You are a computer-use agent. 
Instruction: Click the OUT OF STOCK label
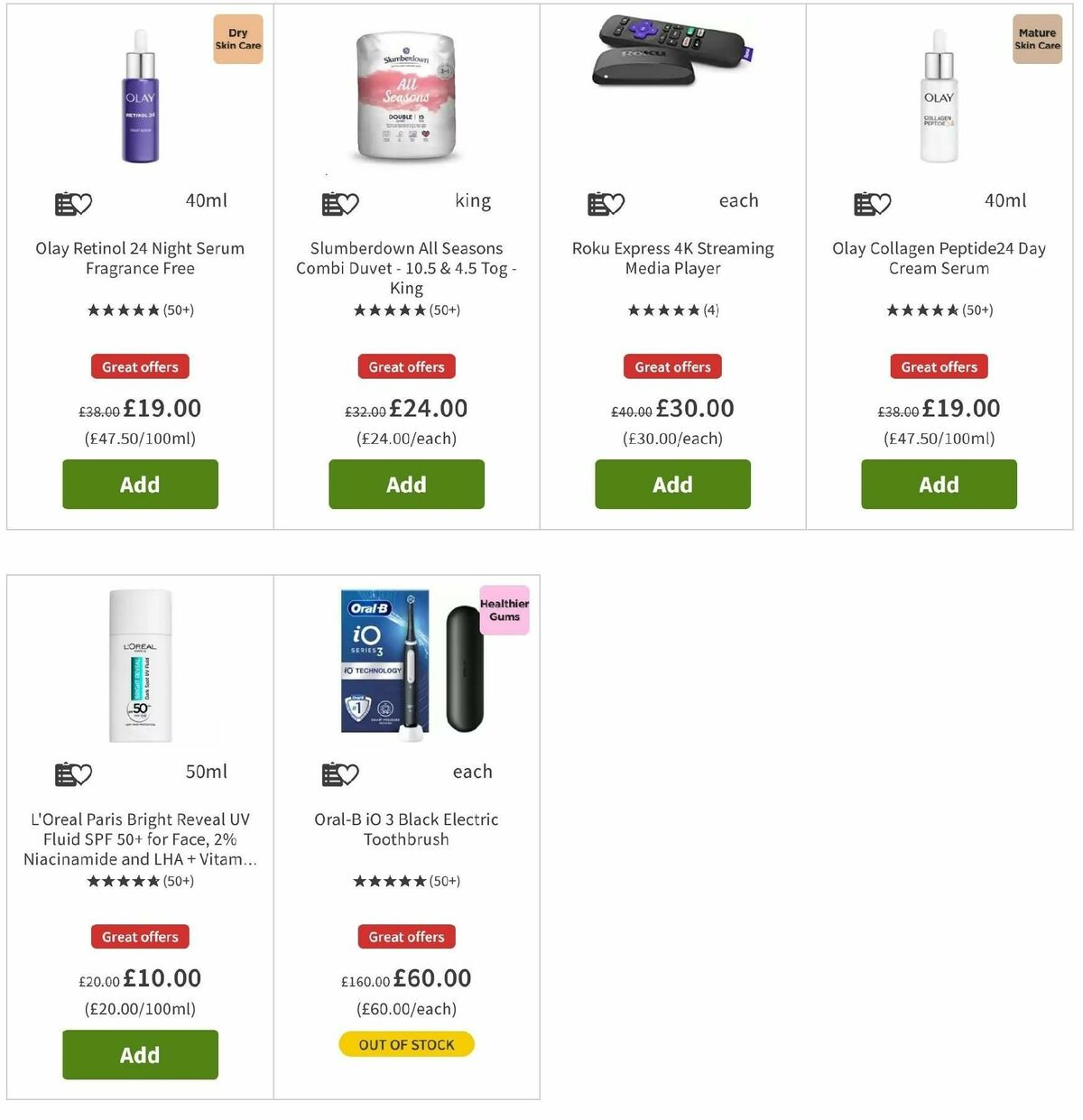coord(406,1044)
